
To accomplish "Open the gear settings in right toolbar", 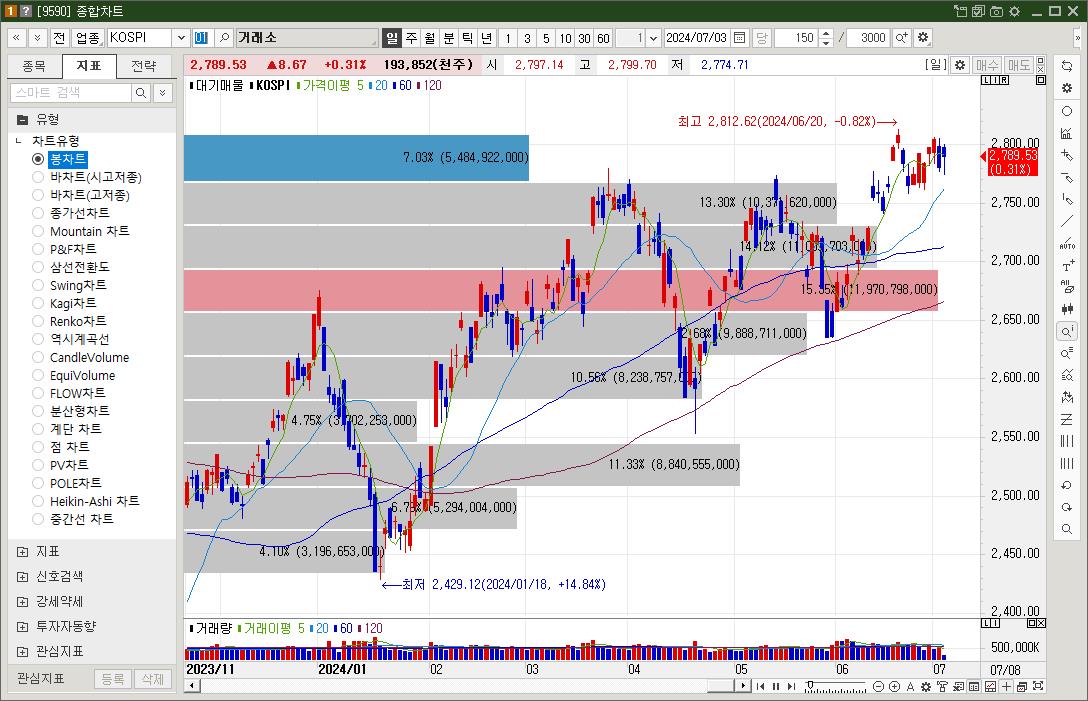I will point(1067,88).
